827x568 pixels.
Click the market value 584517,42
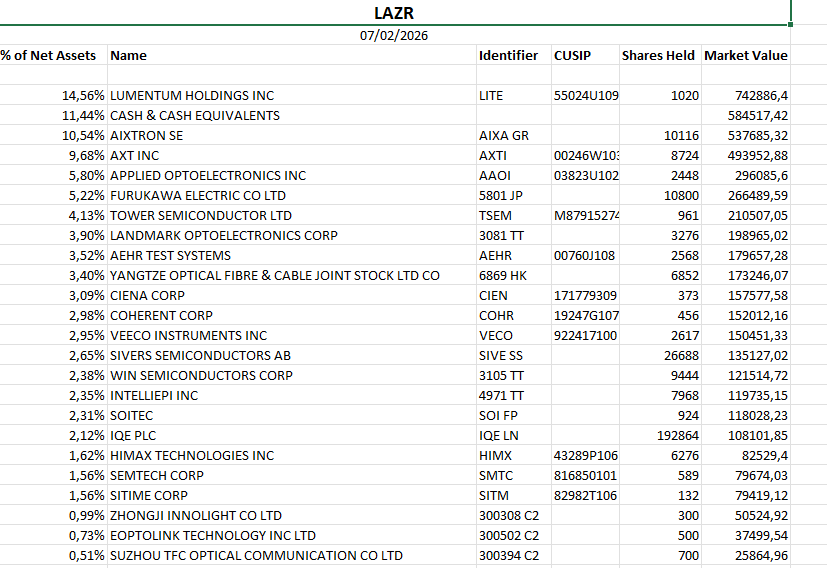tap(746, 115)
